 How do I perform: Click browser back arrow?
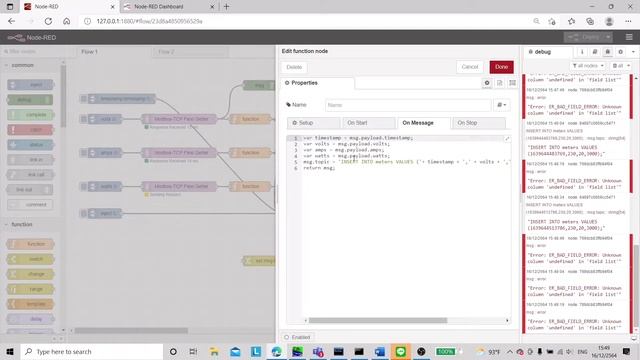(11, 21)
